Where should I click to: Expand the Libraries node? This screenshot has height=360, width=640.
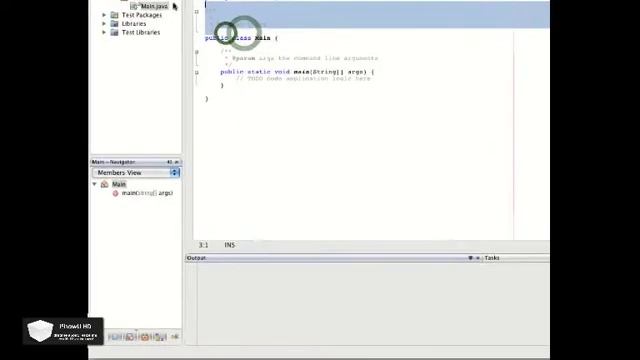tap(104, 24)
